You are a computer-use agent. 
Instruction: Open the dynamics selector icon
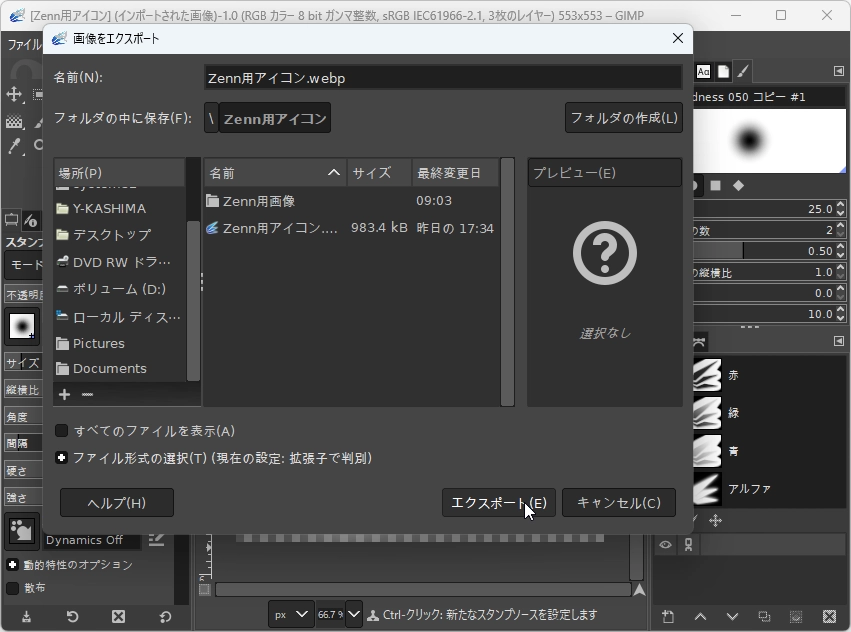(22, 530)
